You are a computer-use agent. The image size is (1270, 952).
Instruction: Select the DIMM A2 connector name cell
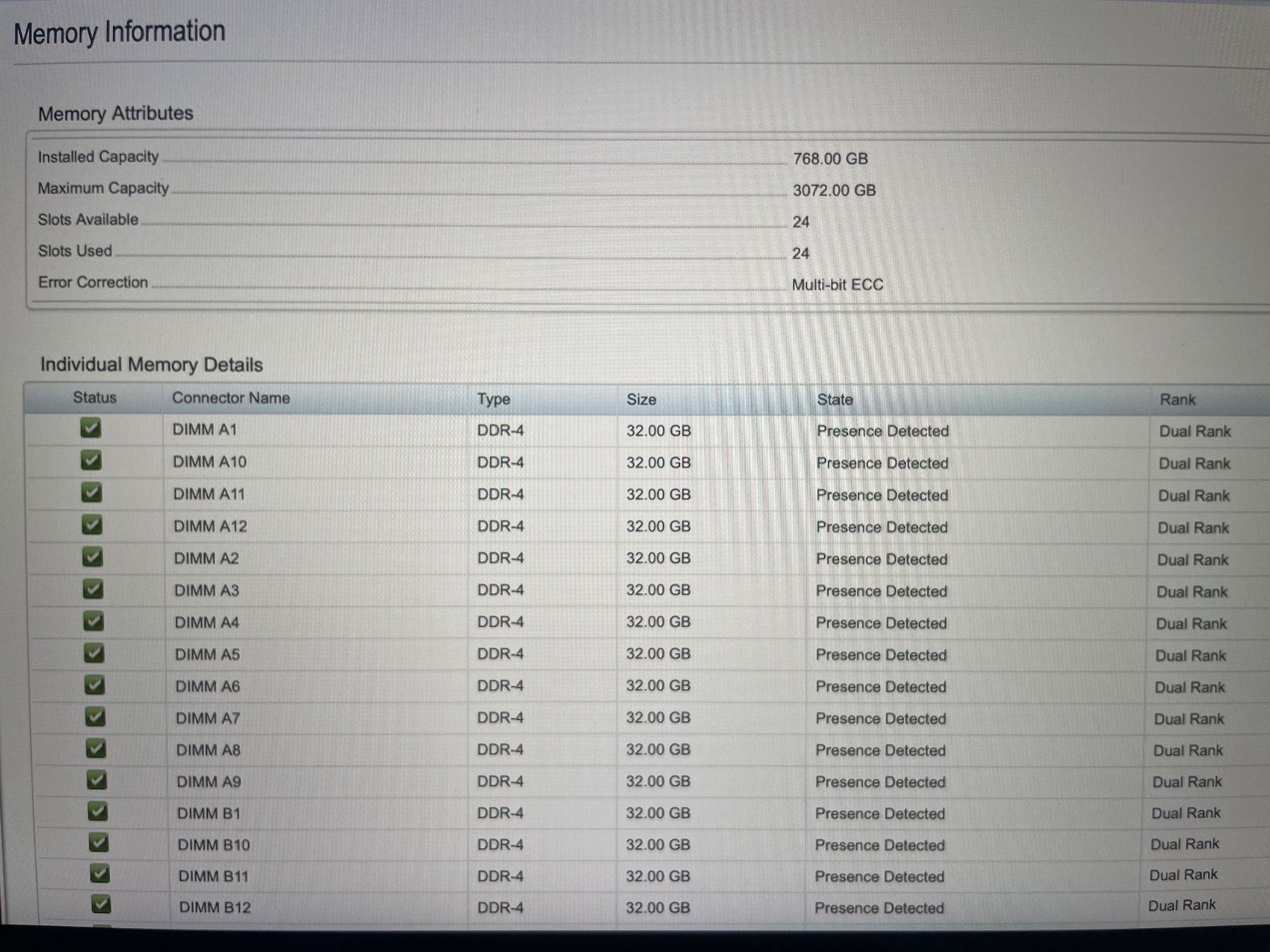(206, 559)
